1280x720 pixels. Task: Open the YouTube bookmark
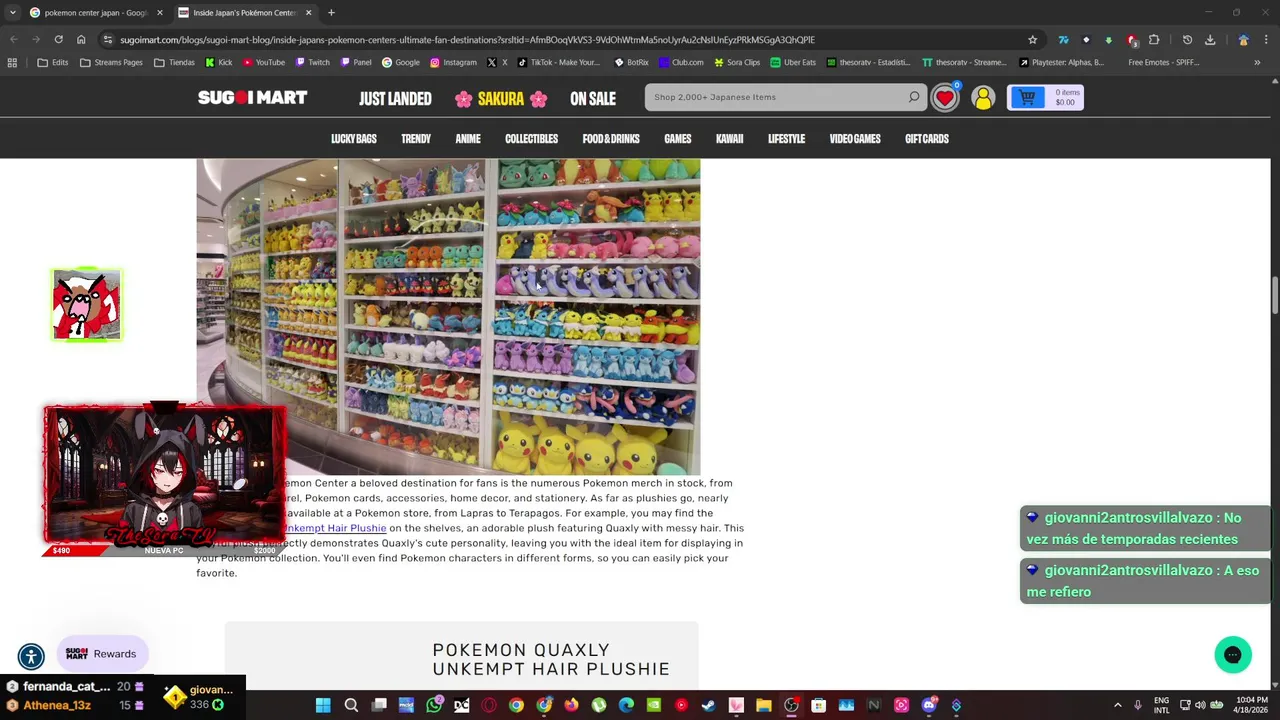(x=264, y=62)
